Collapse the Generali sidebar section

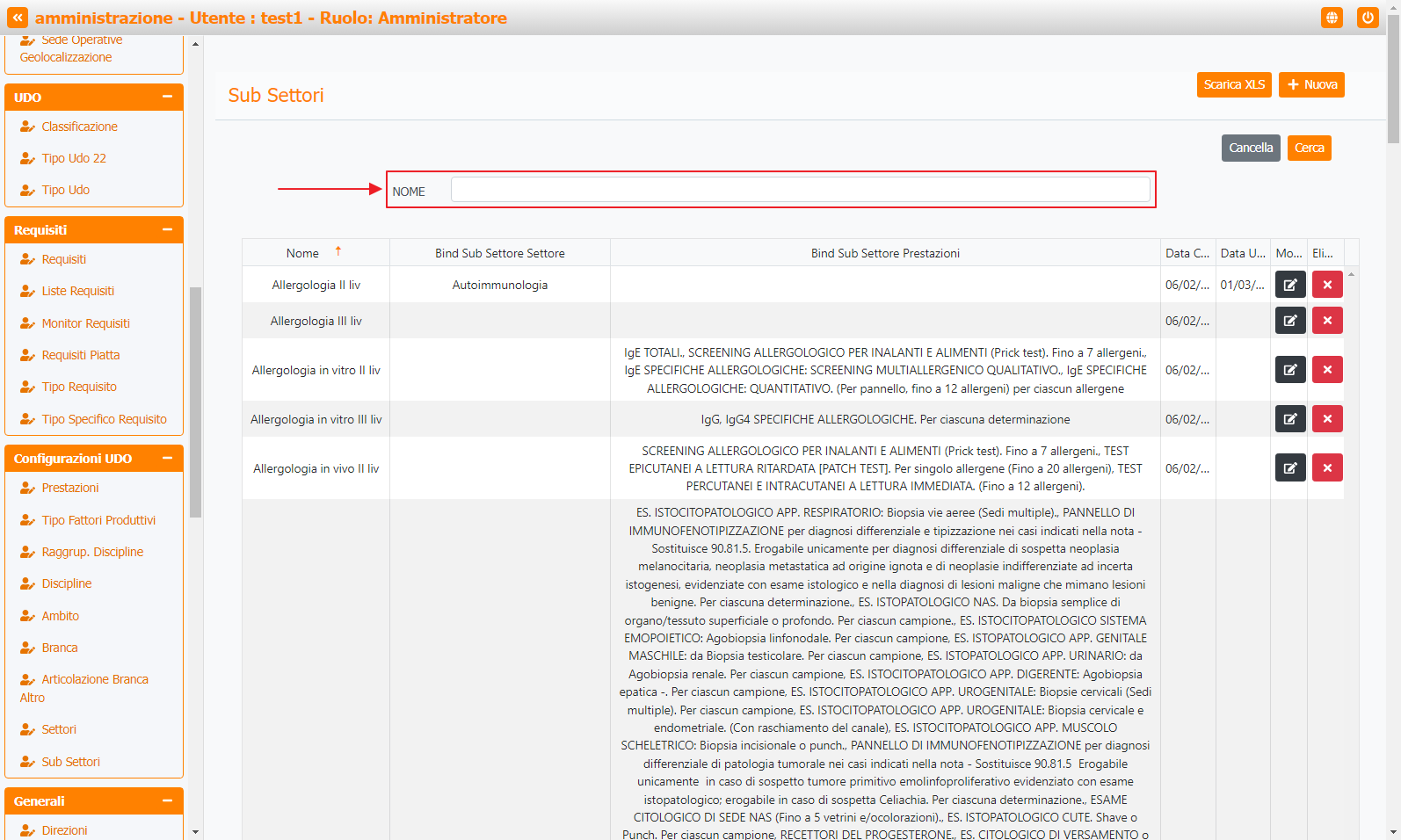click(167, 800)
